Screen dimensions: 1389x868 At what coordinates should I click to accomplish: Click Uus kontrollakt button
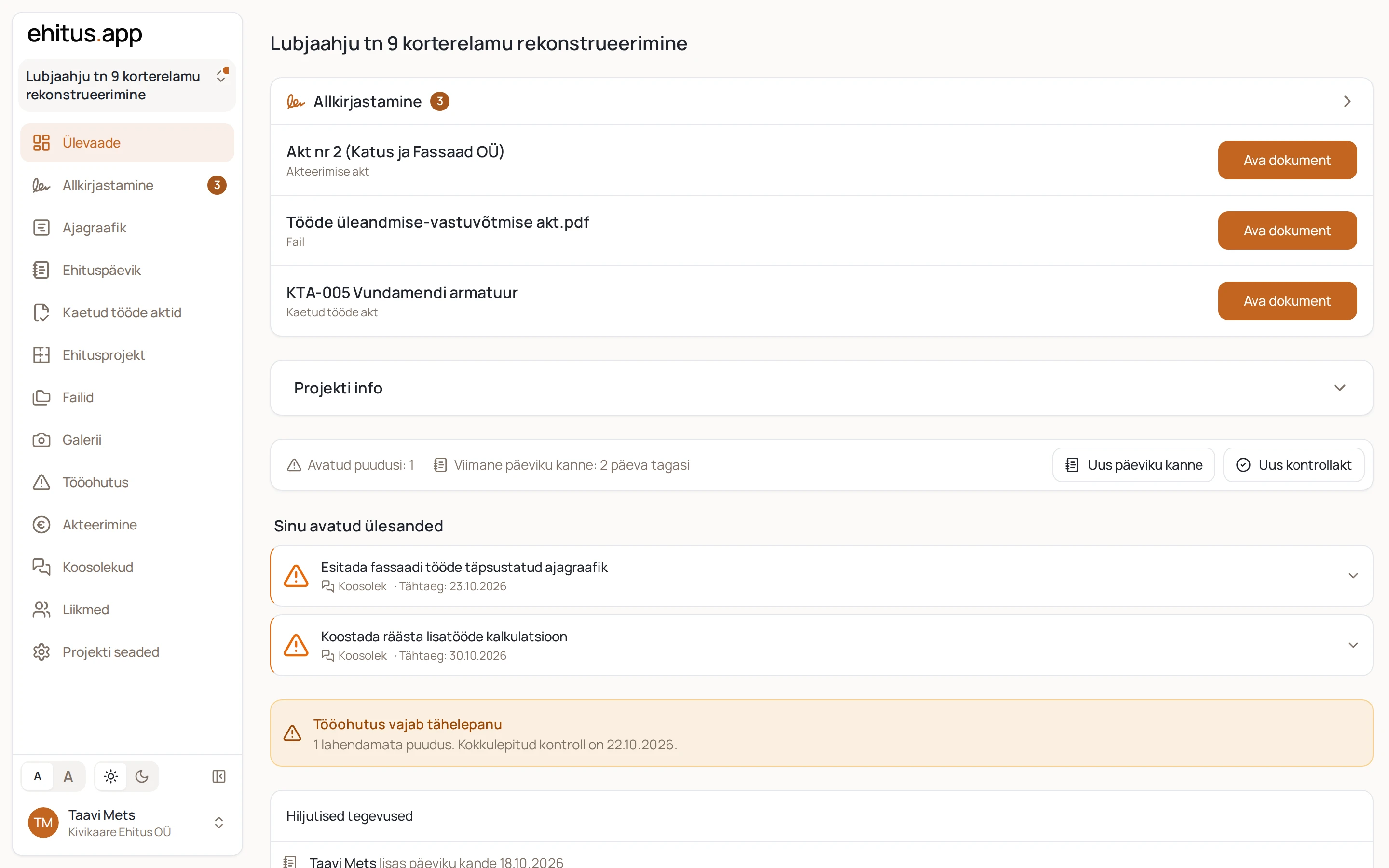(x=1294, y=464)
